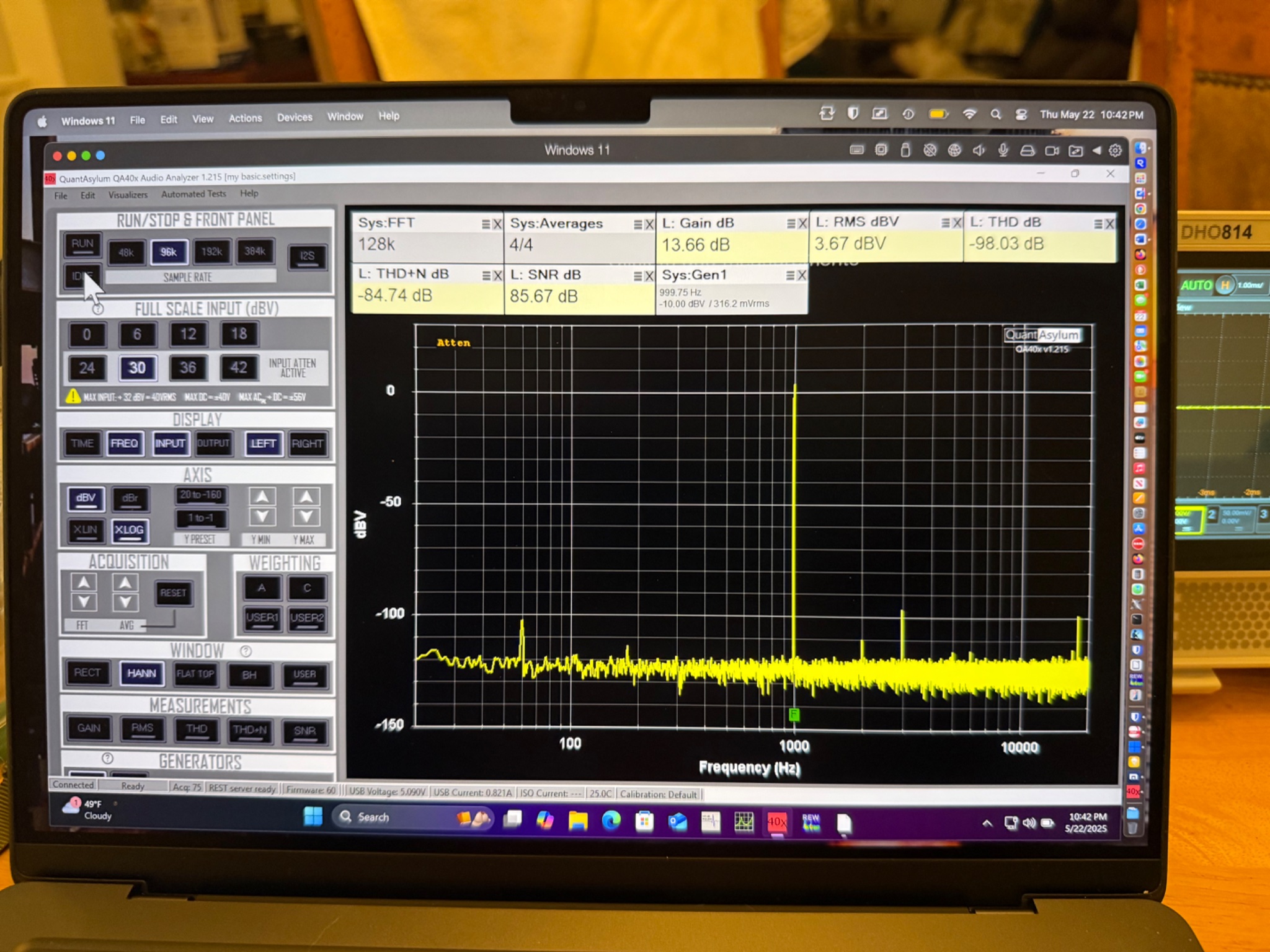The width and height of the screenshot is (1270, 952).
Task: Close the L: Gain dB measurement tile
Action: tap(802, 224)
